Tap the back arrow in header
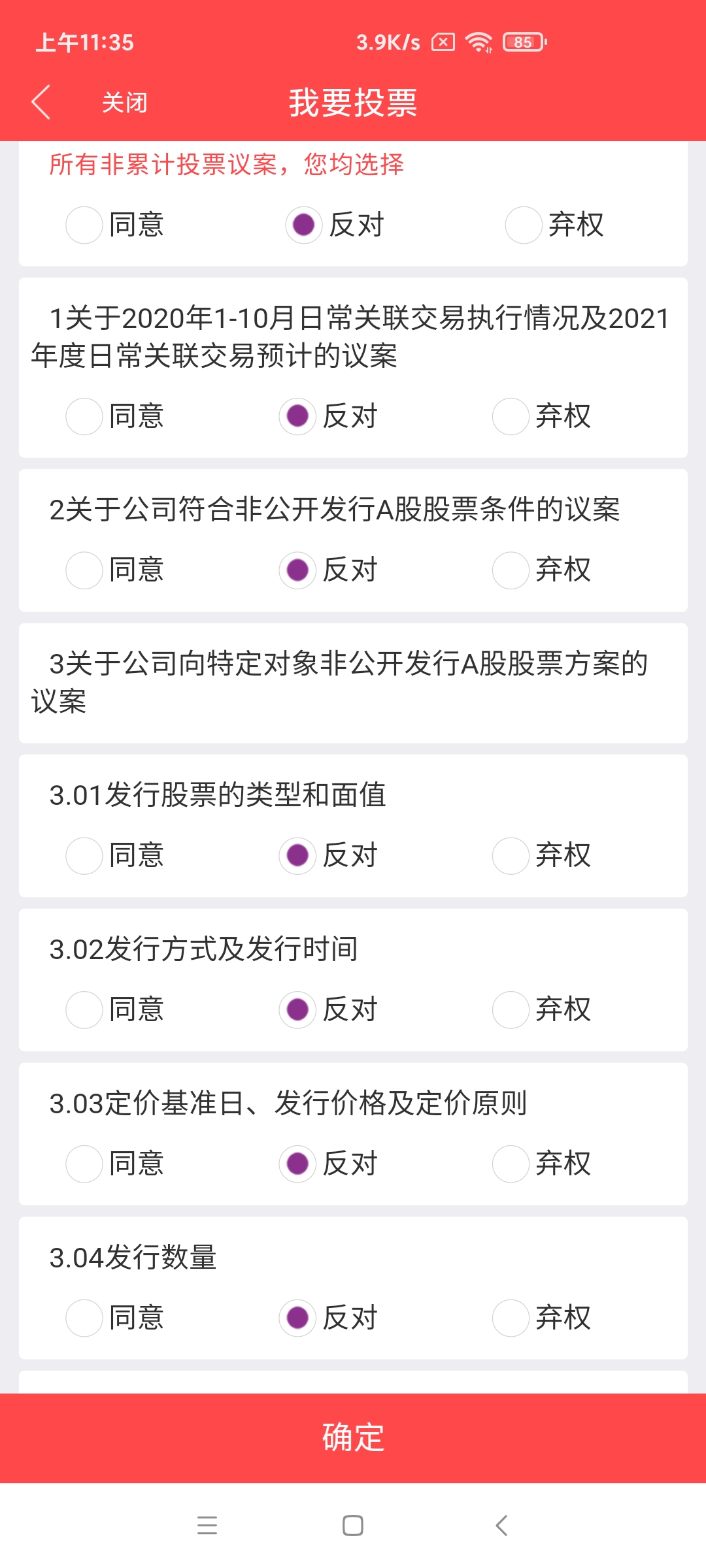706x1568 pixels. (41, 103)
